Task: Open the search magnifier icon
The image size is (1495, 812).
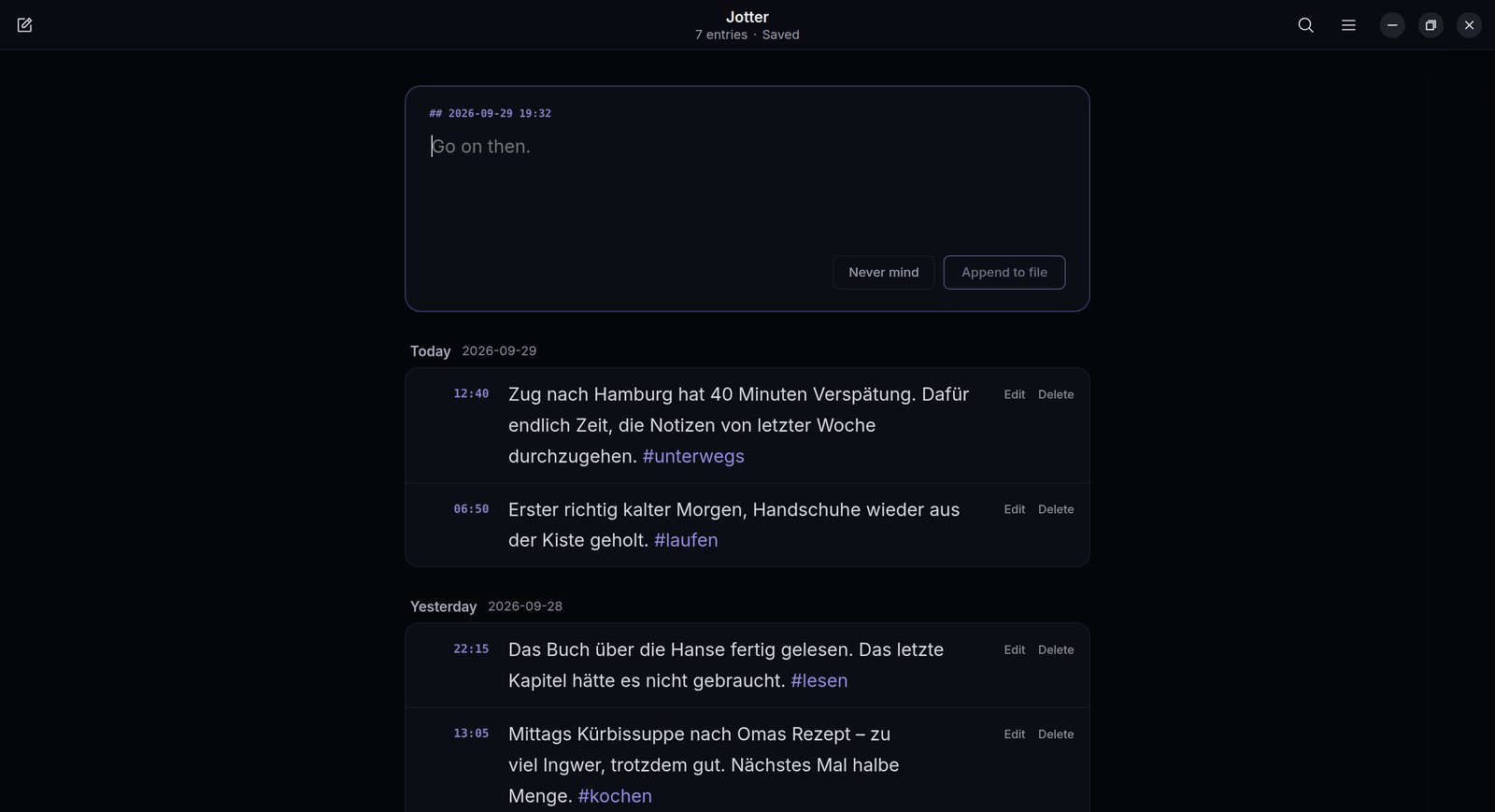Action: pos(1305,25)
